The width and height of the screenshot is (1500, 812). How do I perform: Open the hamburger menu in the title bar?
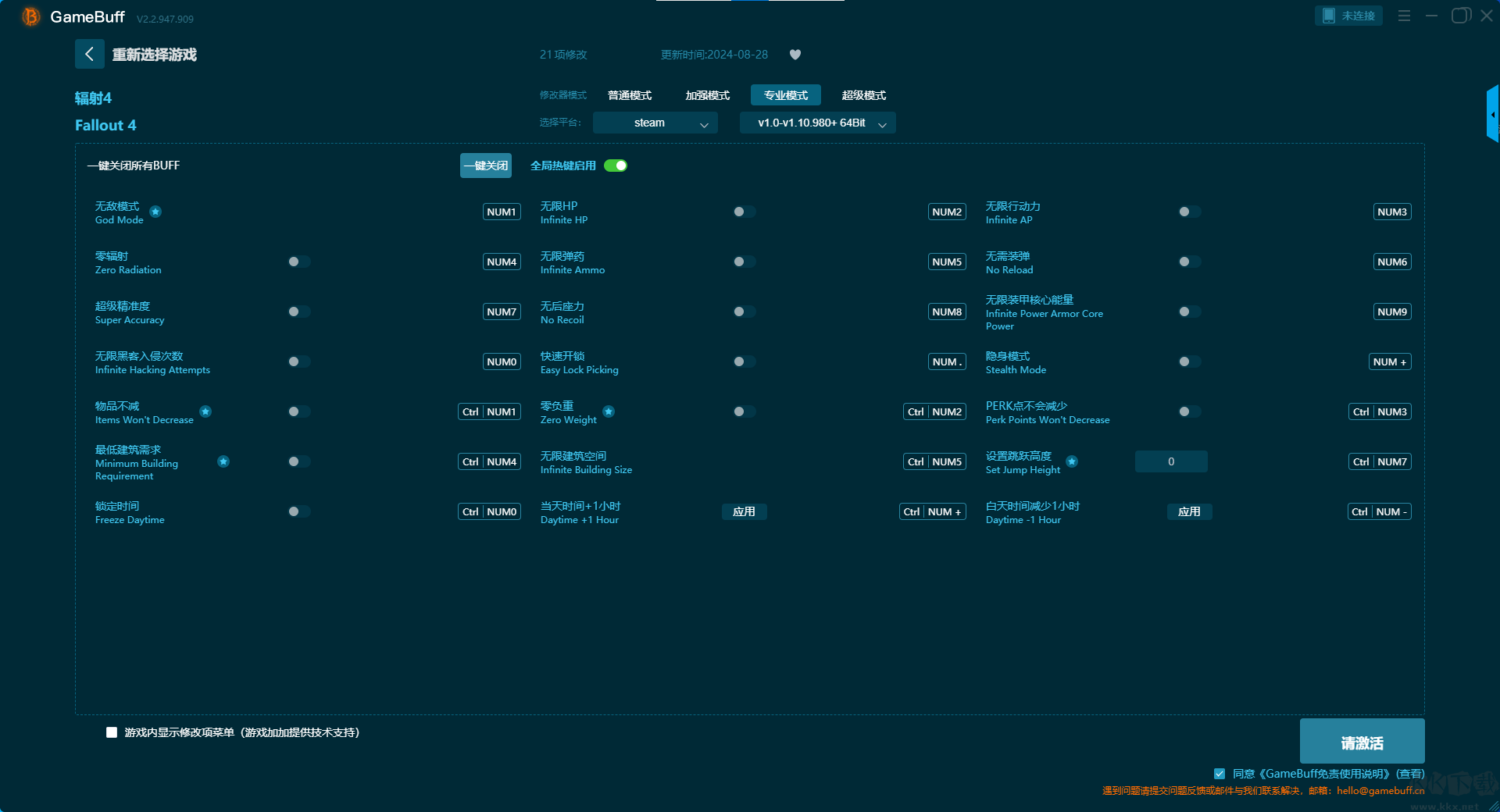[x=1404, y=16]
